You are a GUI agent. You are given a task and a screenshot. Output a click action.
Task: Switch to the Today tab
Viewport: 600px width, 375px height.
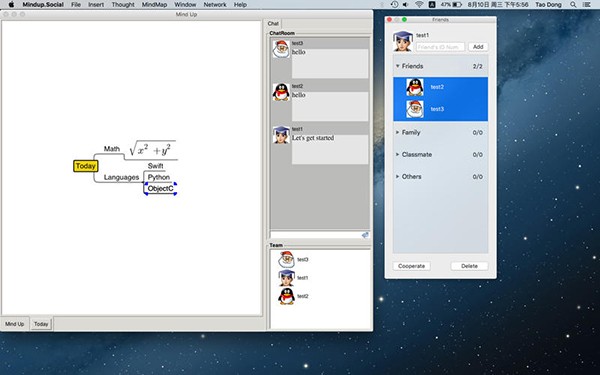(x=41, y=324)
